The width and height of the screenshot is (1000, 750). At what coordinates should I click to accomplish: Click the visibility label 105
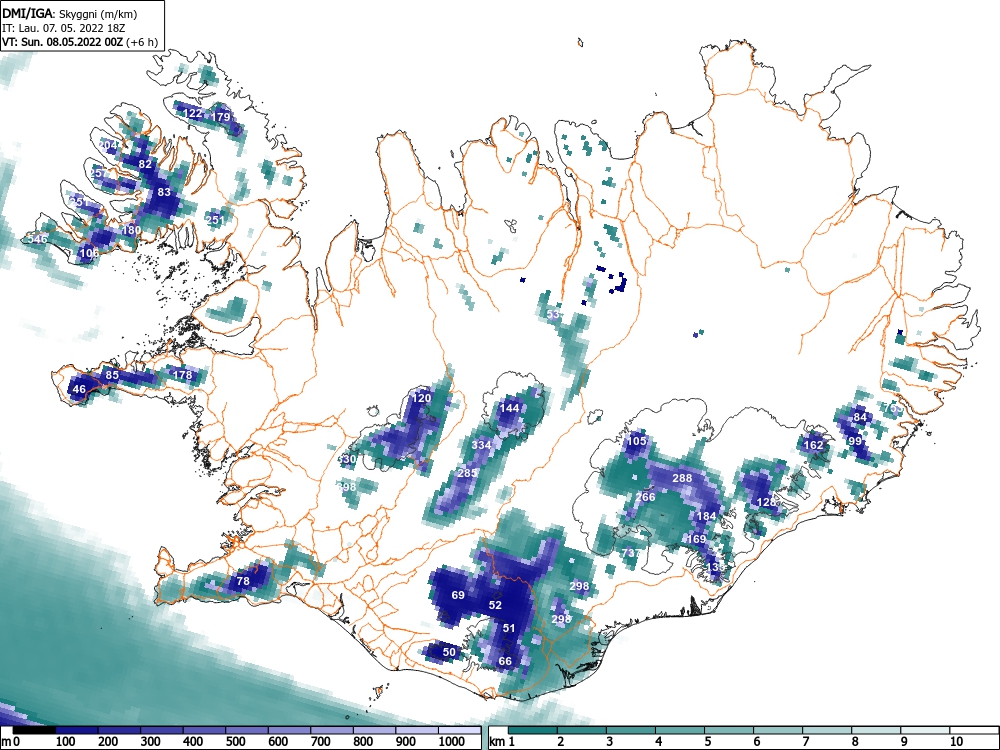coord(636,441)
